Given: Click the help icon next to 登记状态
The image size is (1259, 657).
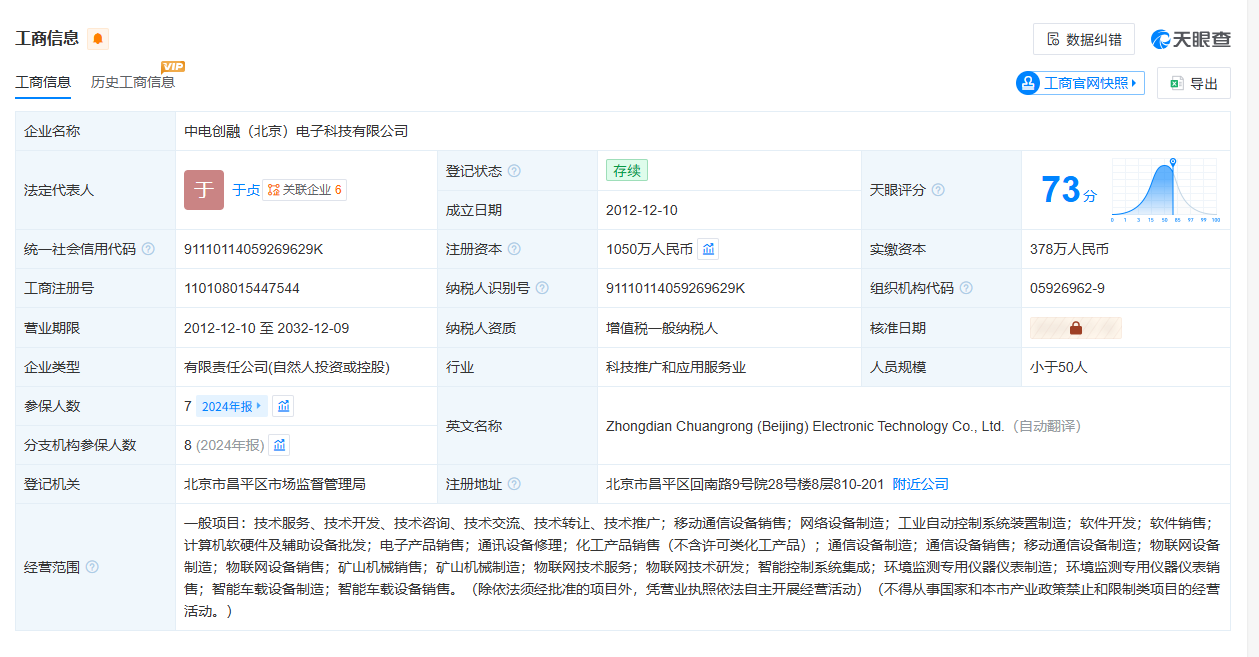Looking at the screenshot, I should [x=514, y=171].
